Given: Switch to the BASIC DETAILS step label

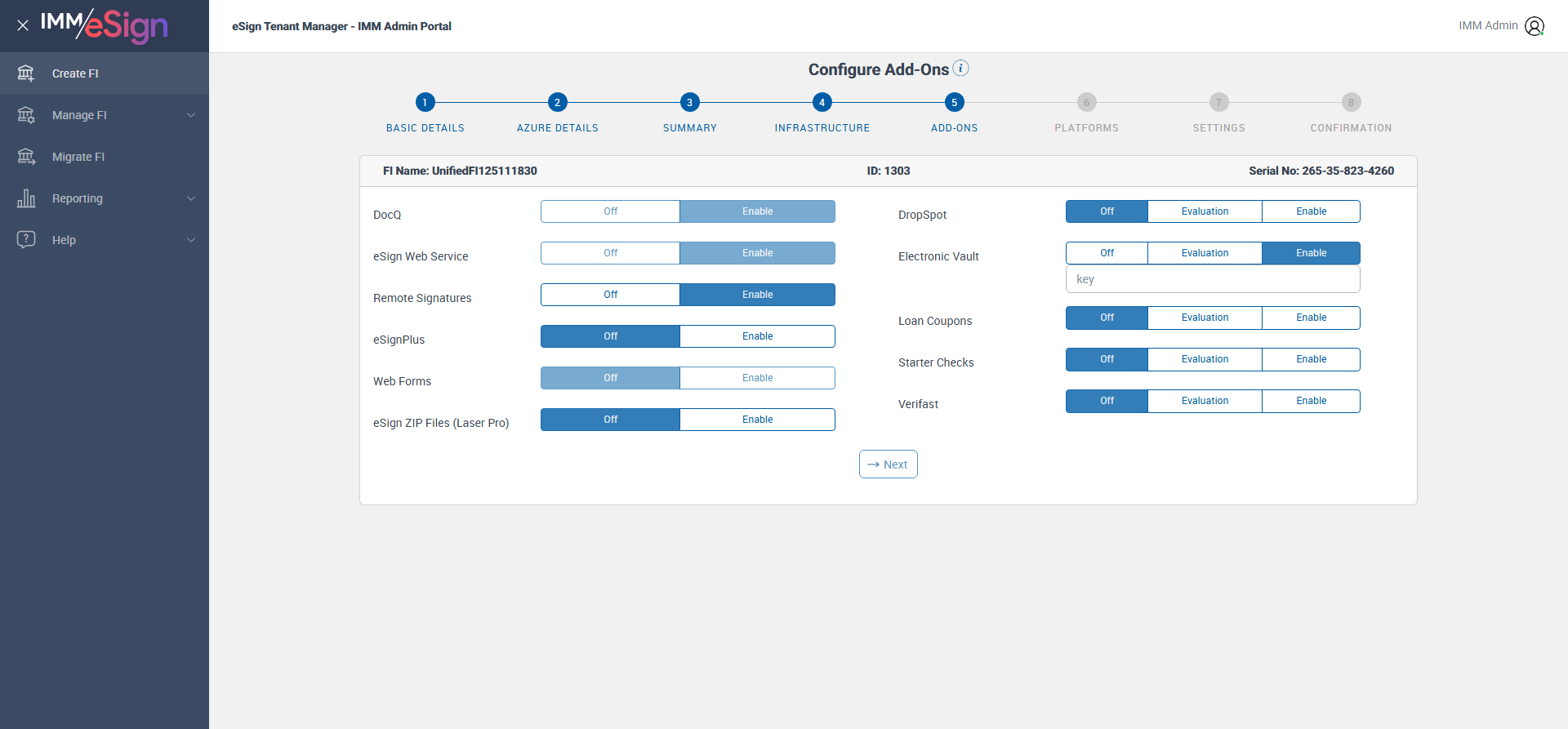Looking at the screenshot, I should point(425,128).
